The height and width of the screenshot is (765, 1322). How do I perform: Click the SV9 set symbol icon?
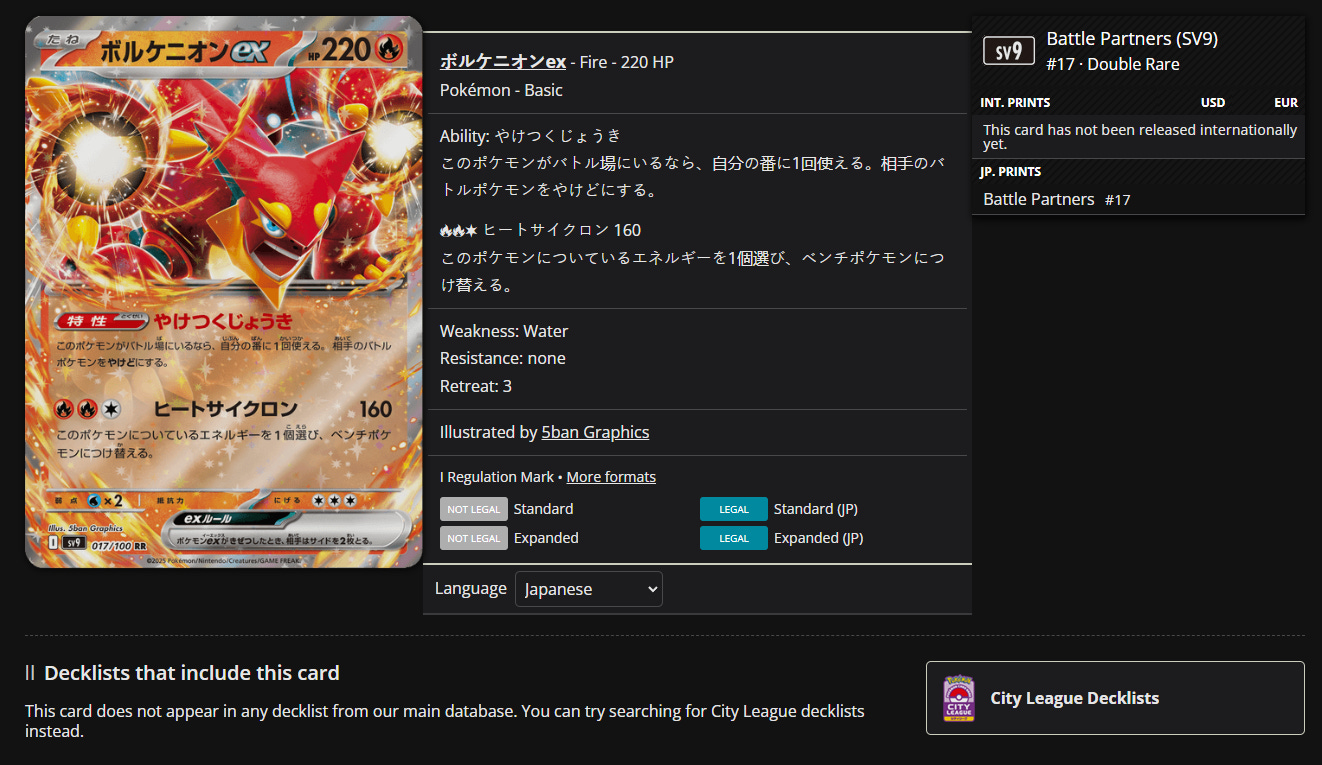(x=1009, y=51)
